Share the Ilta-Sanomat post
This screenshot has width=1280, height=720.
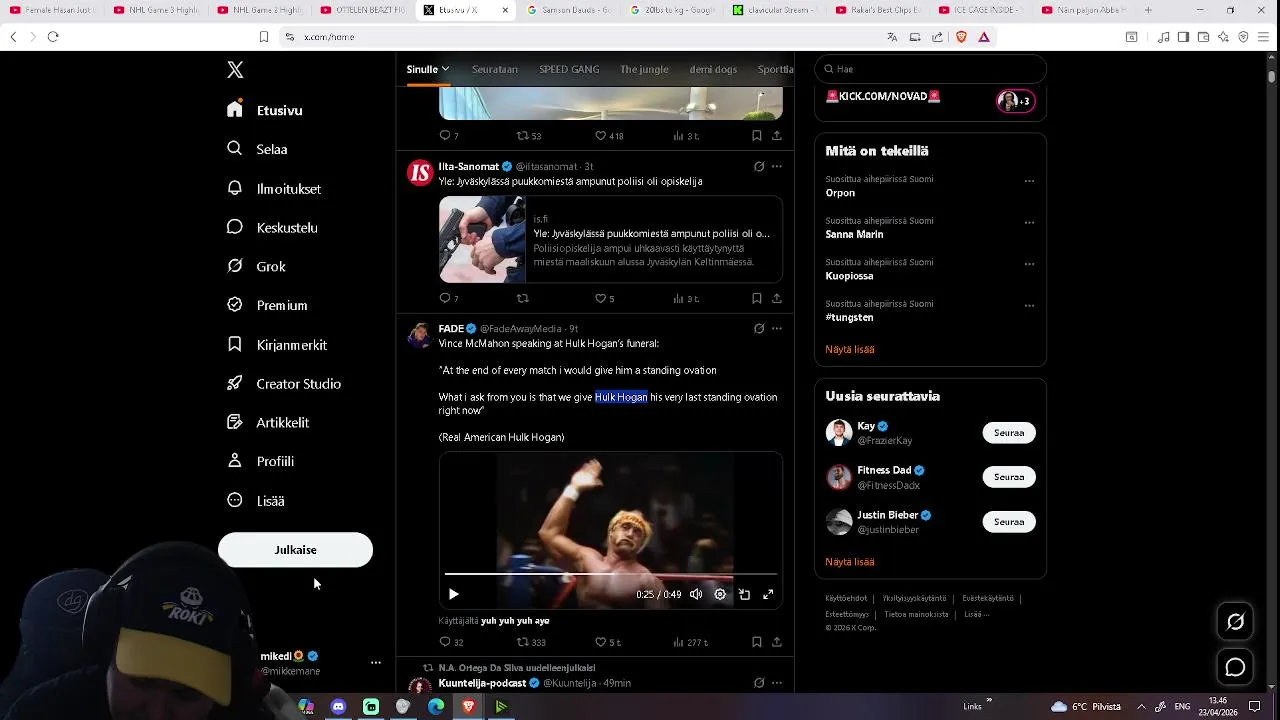[x=776, y=298]
